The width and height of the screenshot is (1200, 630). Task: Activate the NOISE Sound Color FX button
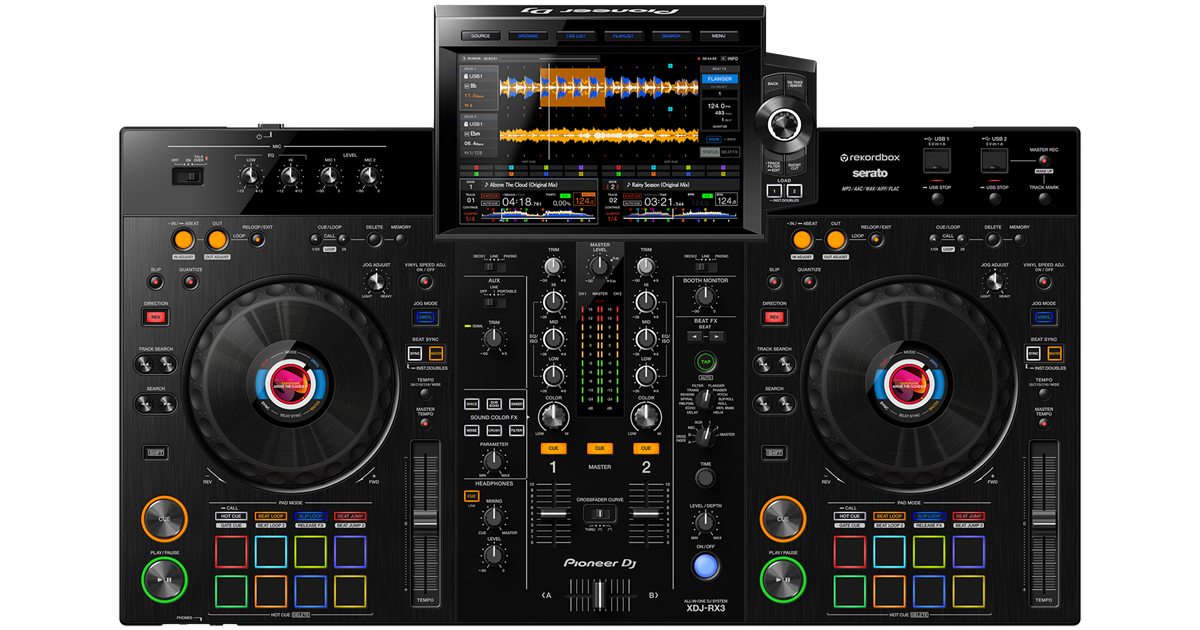471,430
